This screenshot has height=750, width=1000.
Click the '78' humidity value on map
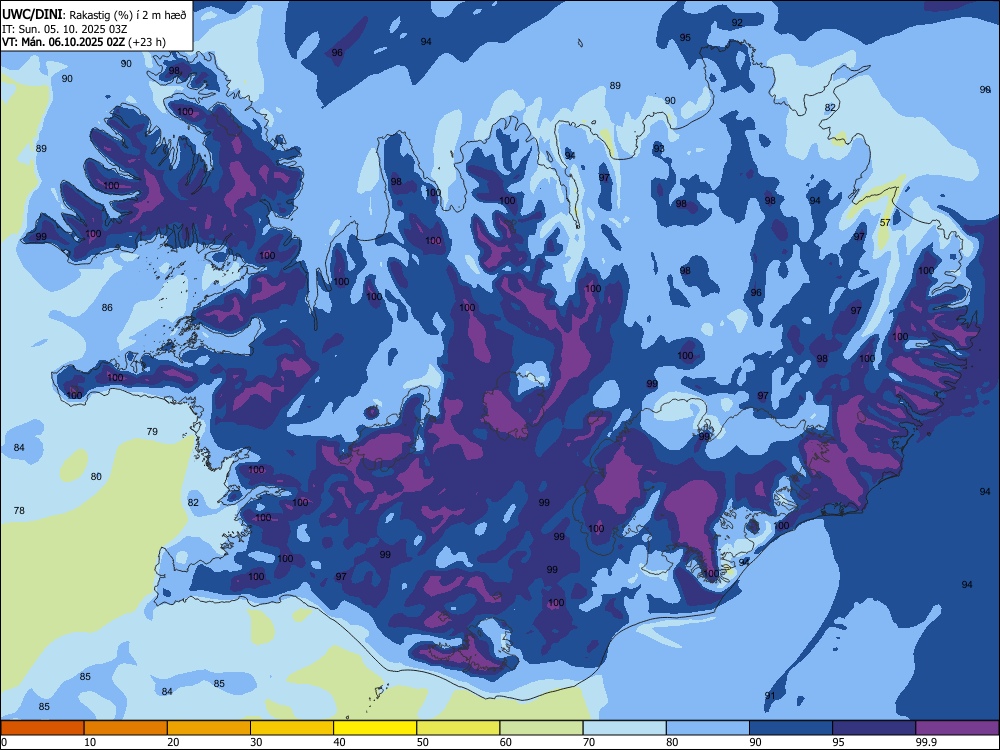click(19, 510)
